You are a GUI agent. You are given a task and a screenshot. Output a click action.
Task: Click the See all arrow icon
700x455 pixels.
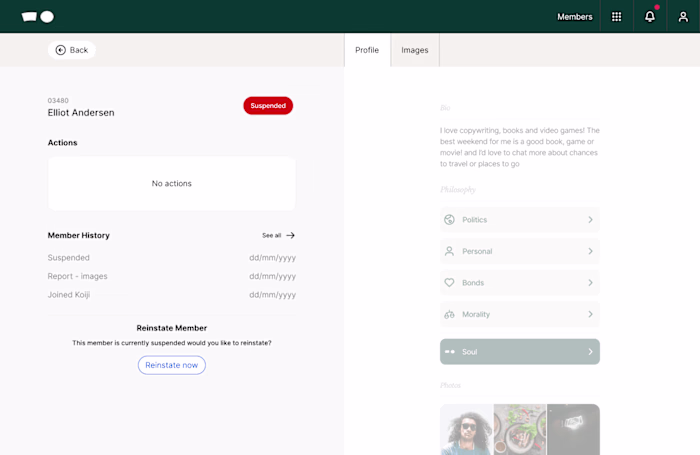(291, 235)
